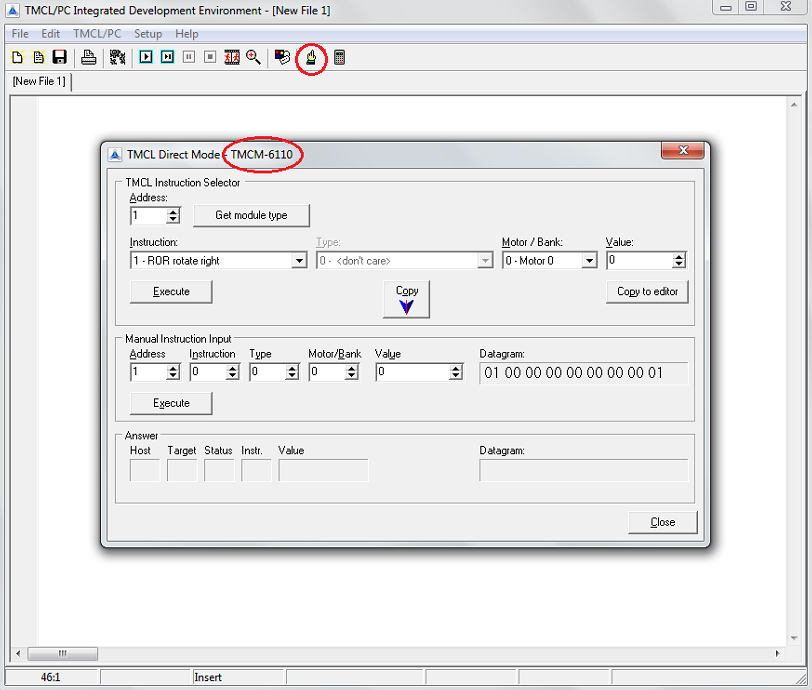
Task: Click the calculator icon in toolbar
Action: [x=340, y=58]
